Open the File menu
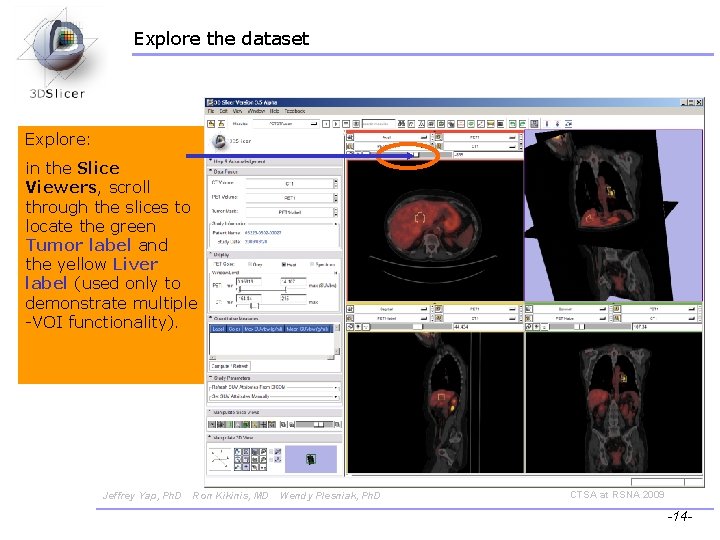This screenshot has width=720, height=540. (x=211, y=111)
